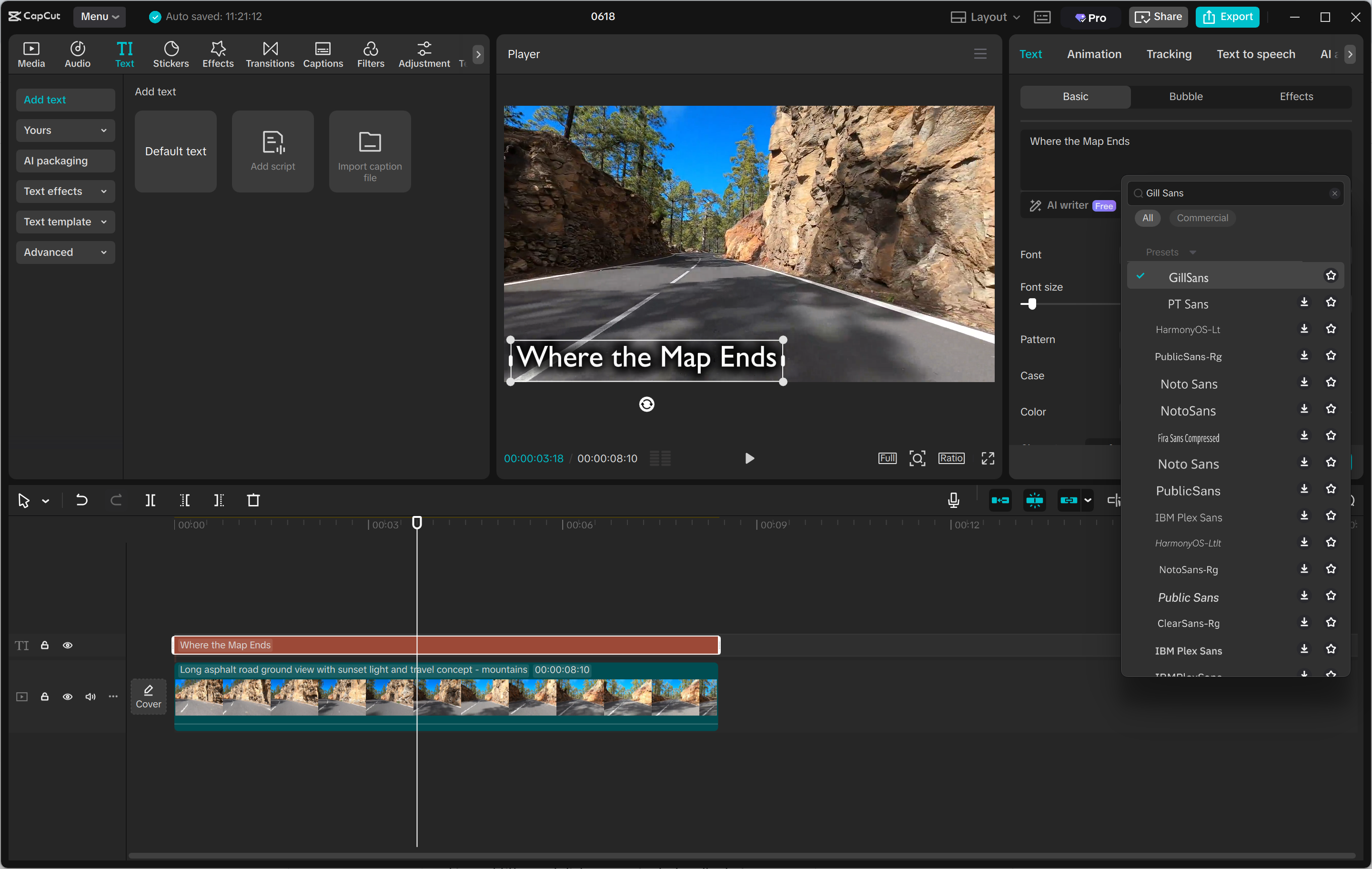Switch to the Animation tab
Screen dimensions: 1372x869
tap(1093, 54)
